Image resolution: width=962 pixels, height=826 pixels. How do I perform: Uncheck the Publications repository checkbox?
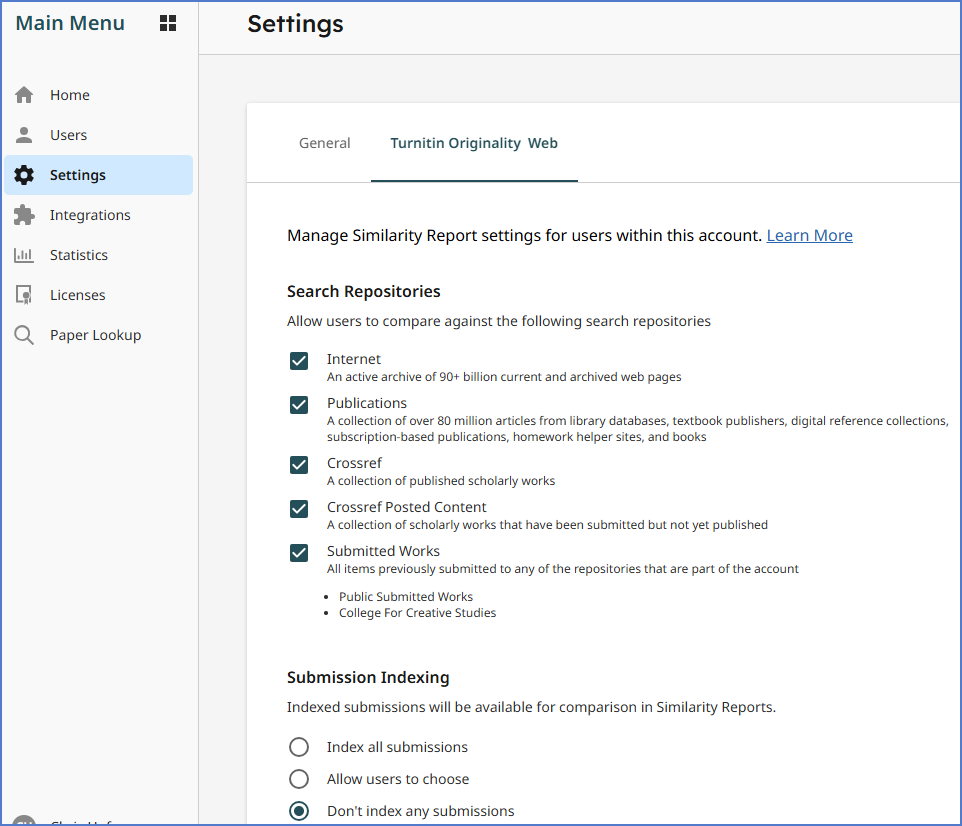(299, 405)
